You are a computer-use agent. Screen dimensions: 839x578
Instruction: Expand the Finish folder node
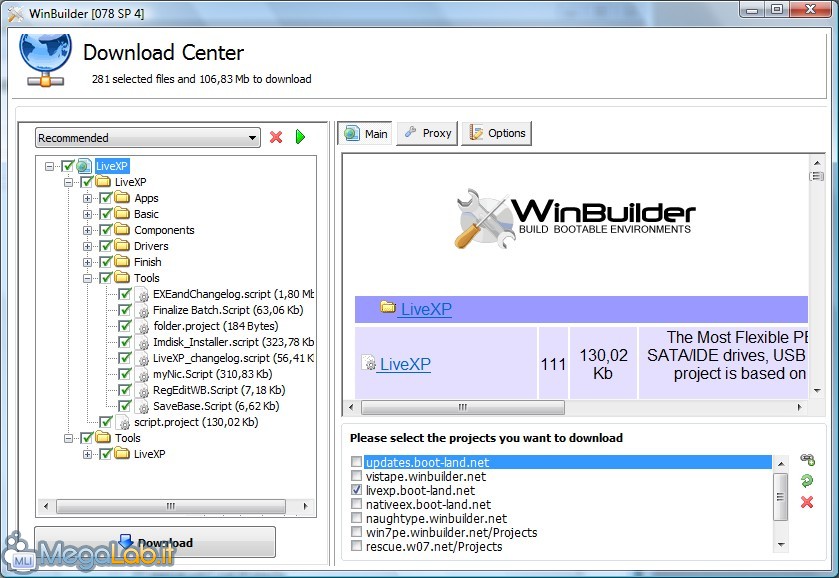coord(87,262)
